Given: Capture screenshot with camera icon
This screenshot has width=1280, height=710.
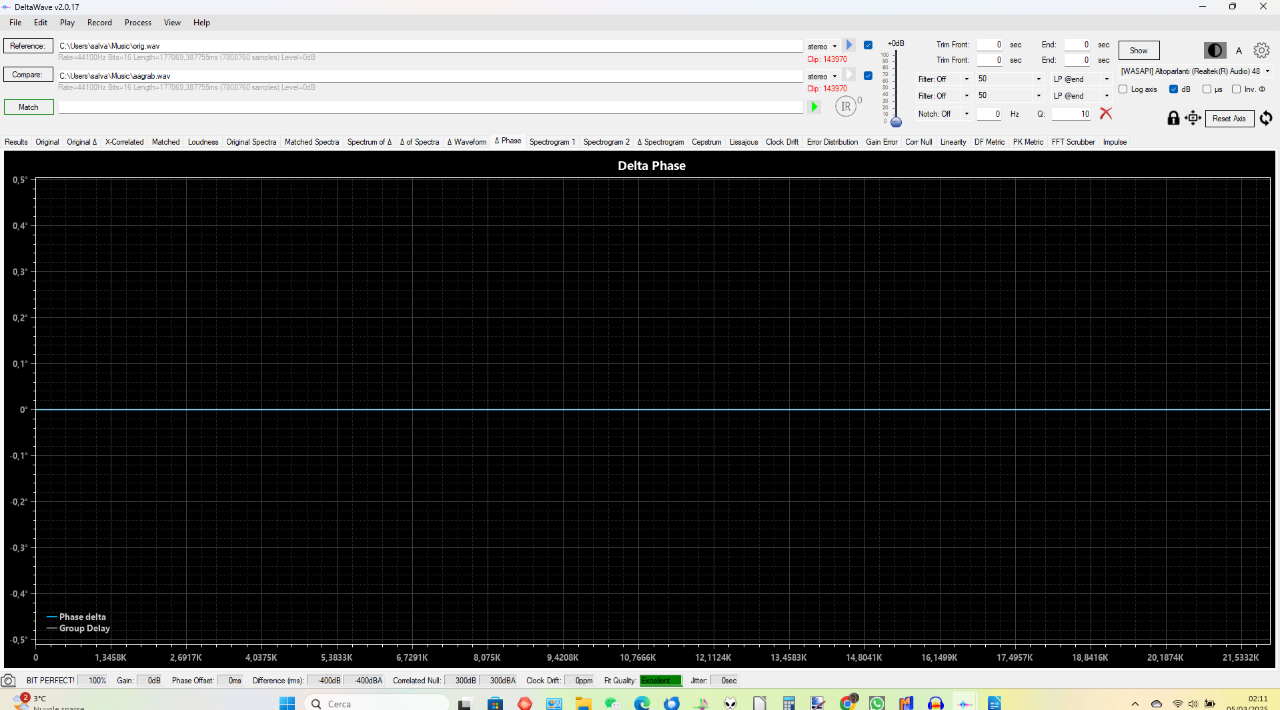Looking at the screenshot, I should point(8,680).
